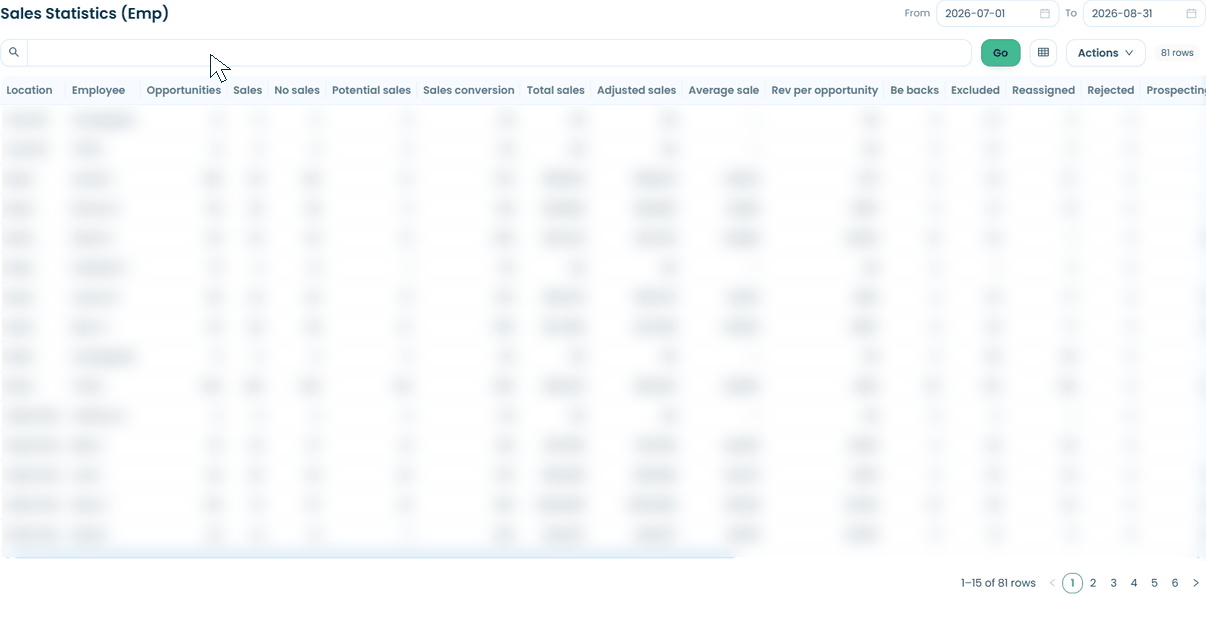Click Average sale column header
Image resolution: width=1206 pixels, height=620 pixels.
723,90
